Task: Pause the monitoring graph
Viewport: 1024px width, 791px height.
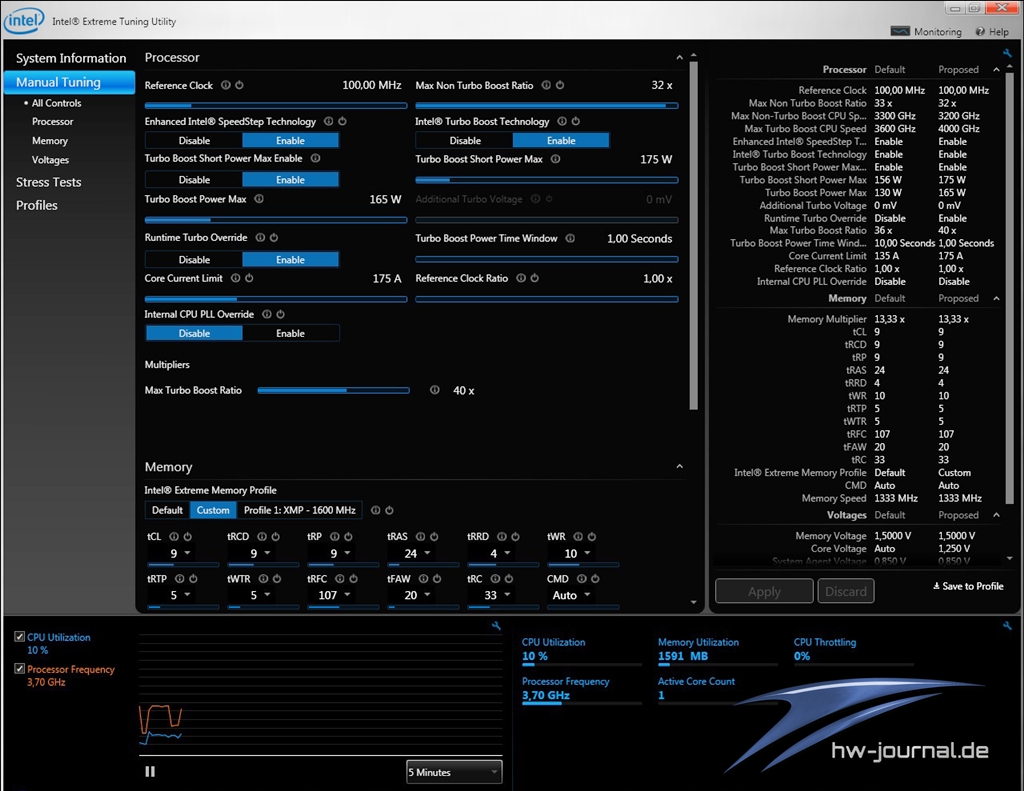Action: click(x=150, y=771)
